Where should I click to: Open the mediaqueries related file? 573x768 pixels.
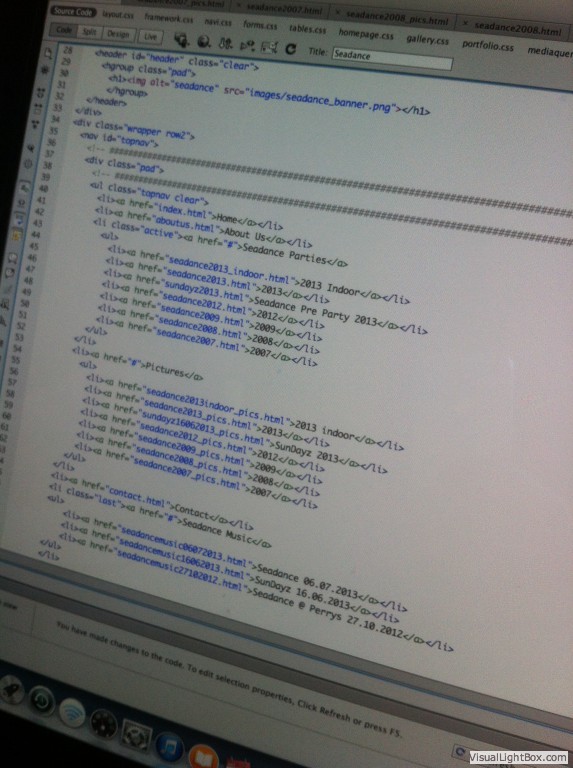(x=549, y=51)
